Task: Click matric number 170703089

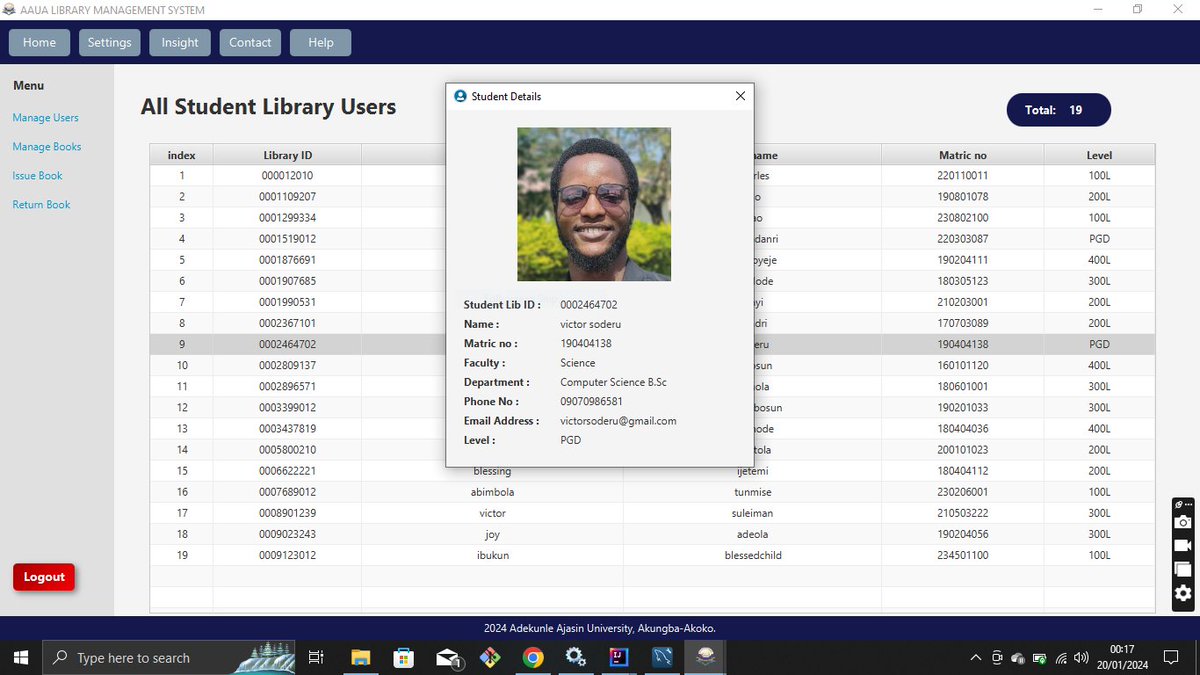Action: pyautogui.click(x=963, y=323)
